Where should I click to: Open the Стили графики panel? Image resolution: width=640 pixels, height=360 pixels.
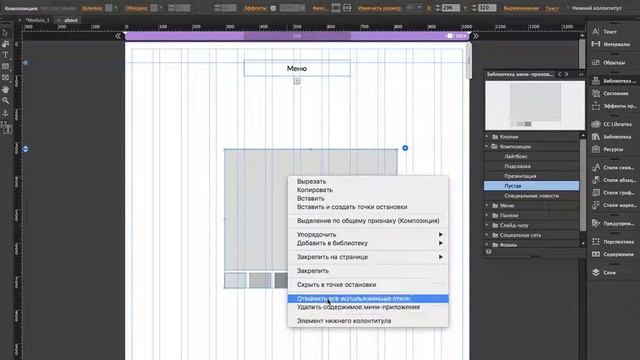coord(613,193)
